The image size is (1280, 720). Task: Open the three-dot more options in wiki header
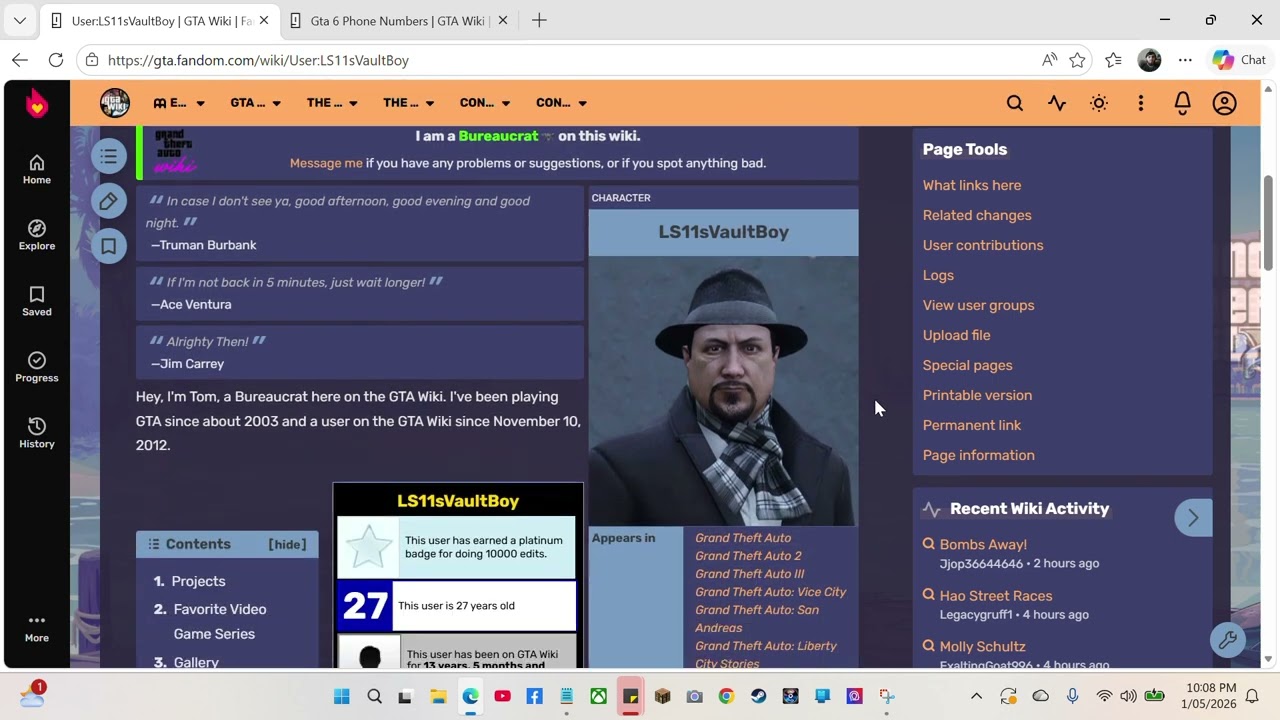(x=1141, y=103)
